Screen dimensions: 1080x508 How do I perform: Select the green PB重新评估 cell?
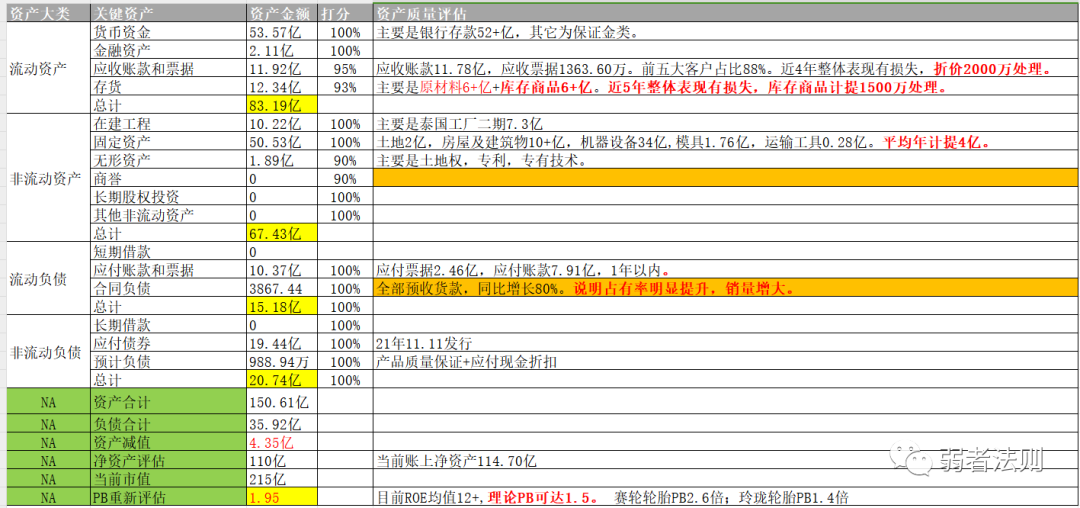[x=169, y=497]
